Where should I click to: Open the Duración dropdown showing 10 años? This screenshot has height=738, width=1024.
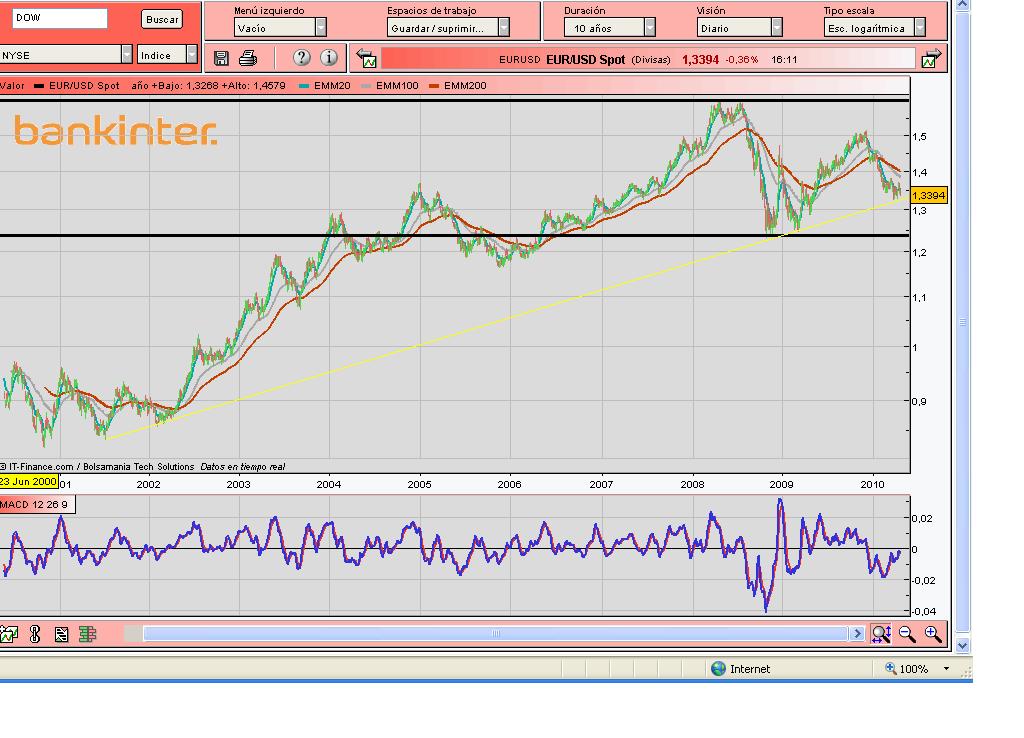tap(650, 28)
